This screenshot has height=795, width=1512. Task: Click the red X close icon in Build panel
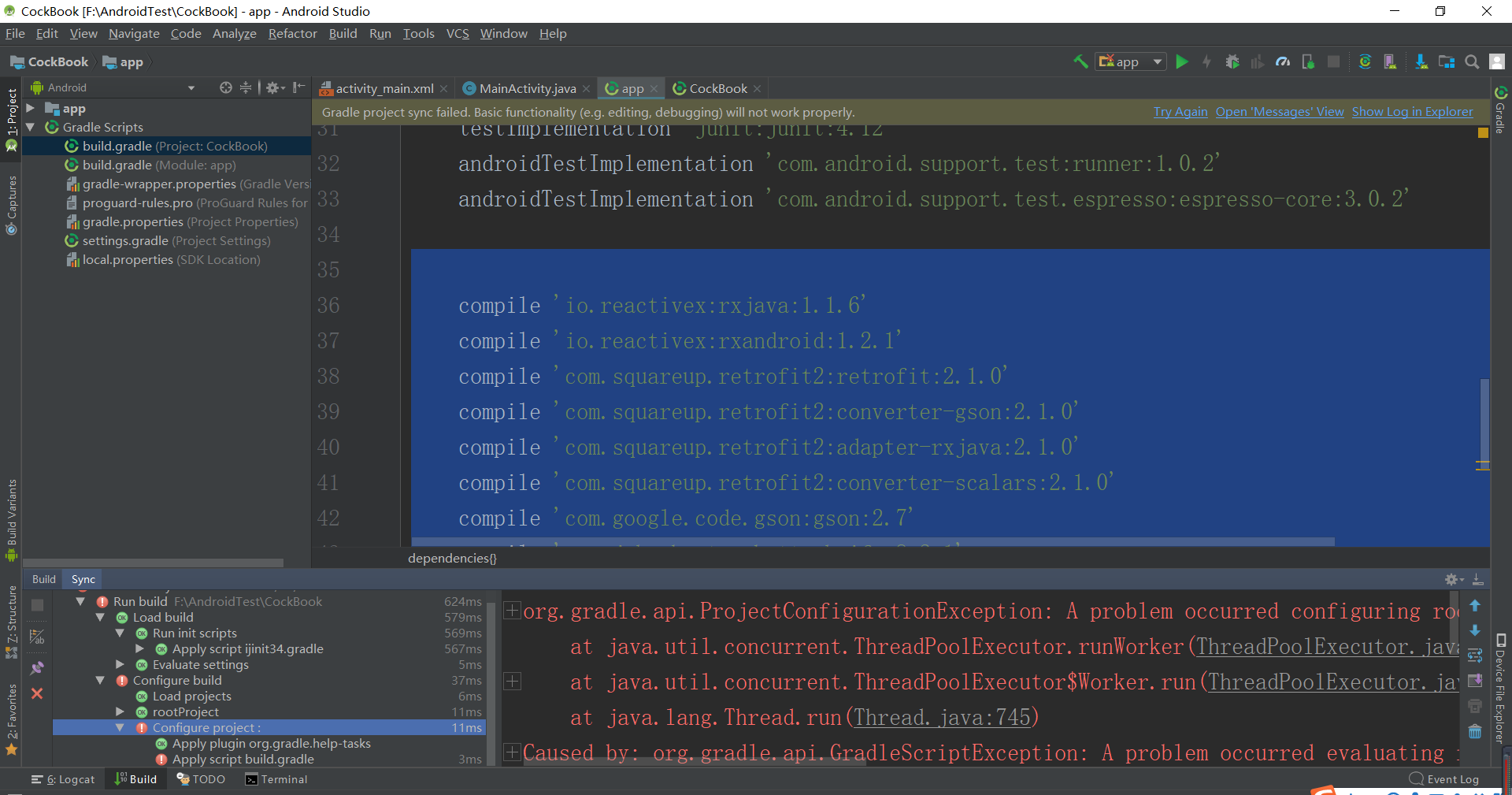(36, 694)
